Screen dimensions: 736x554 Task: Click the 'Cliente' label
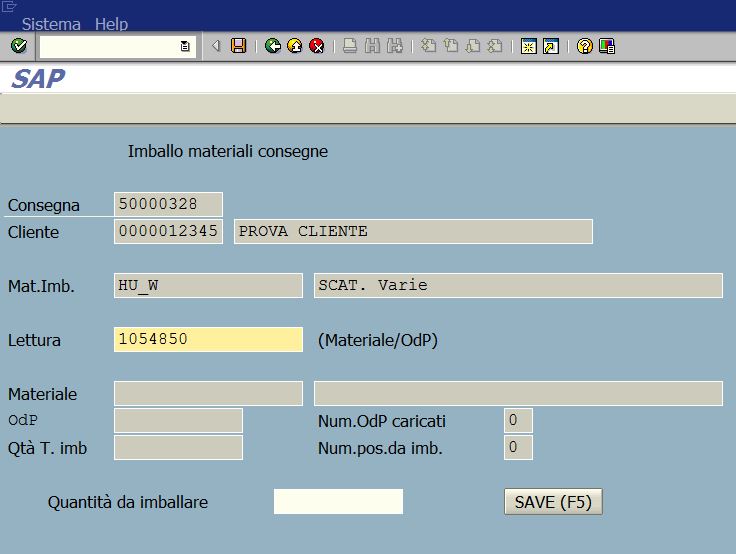click(x=33, y=232)
